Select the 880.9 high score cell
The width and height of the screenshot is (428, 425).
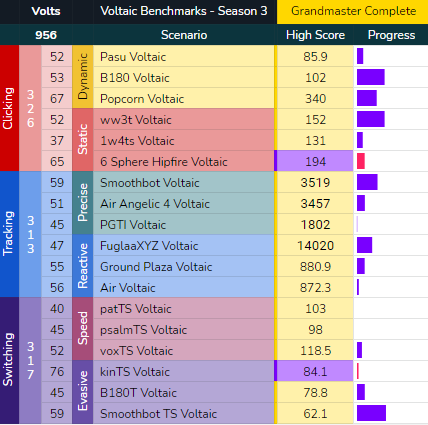coord(315,267)
